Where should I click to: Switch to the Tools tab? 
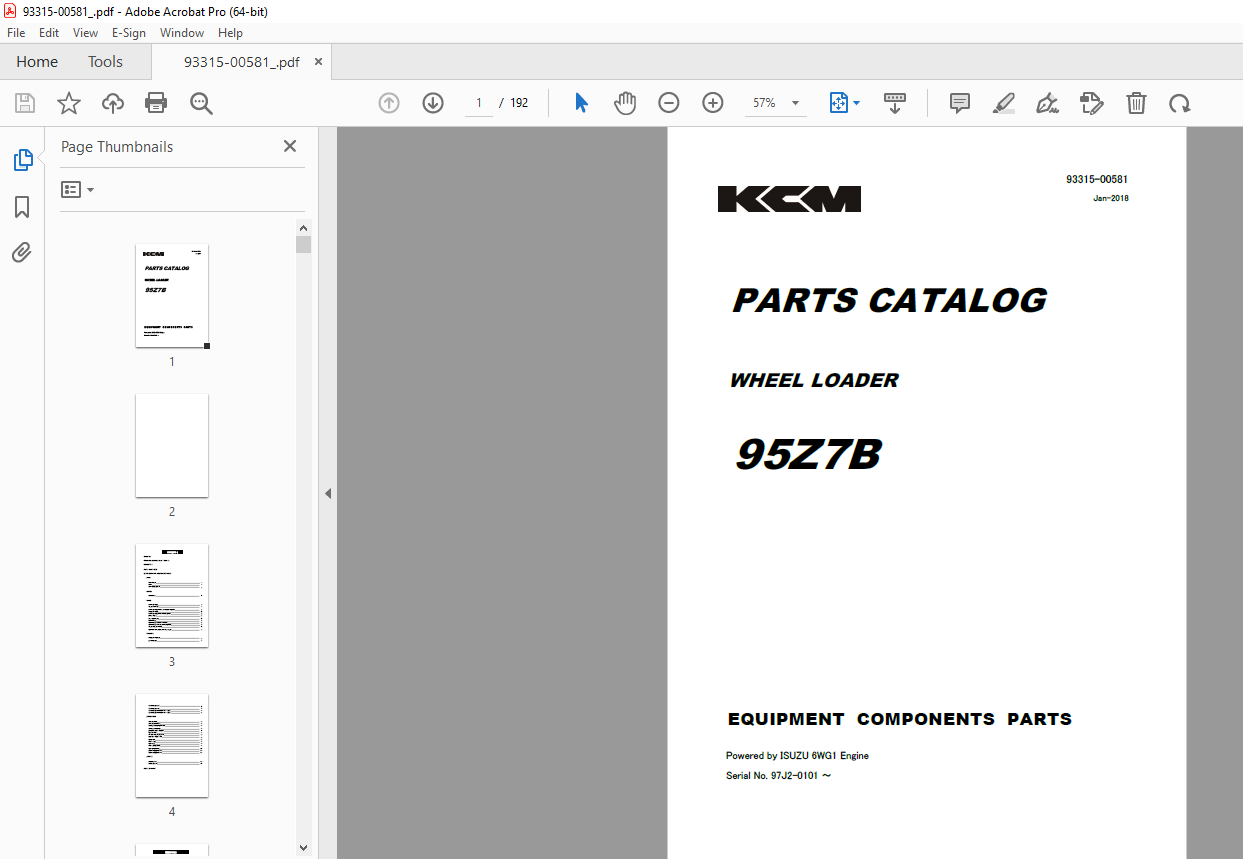(105, 61)
